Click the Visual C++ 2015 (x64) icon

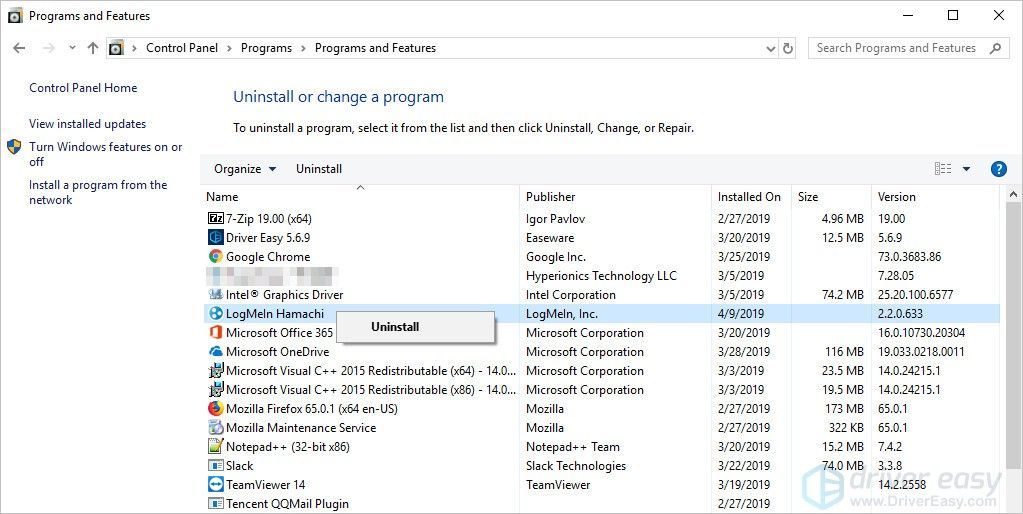click(215, 370)
